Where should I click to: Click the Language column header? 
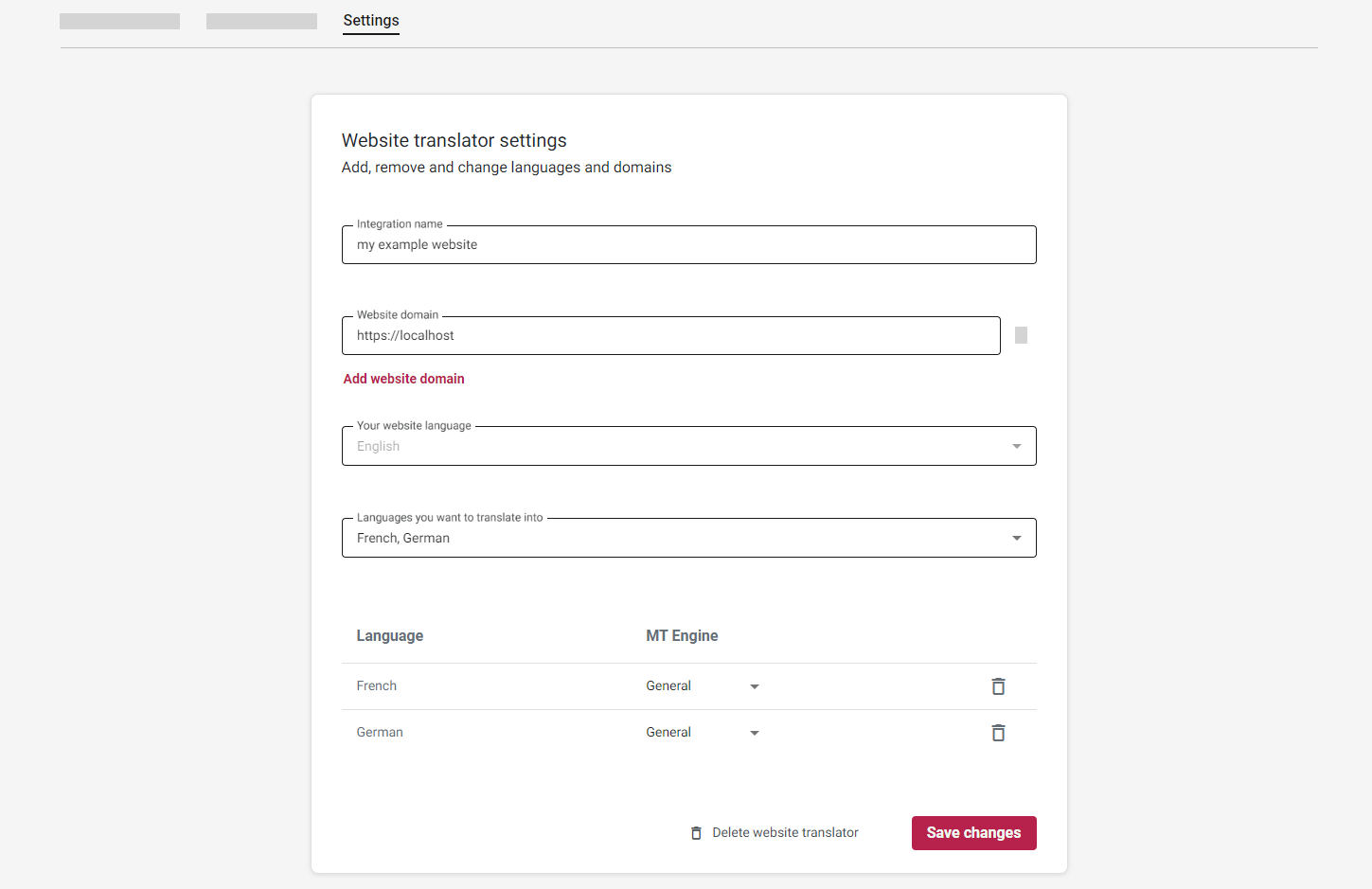390,636
